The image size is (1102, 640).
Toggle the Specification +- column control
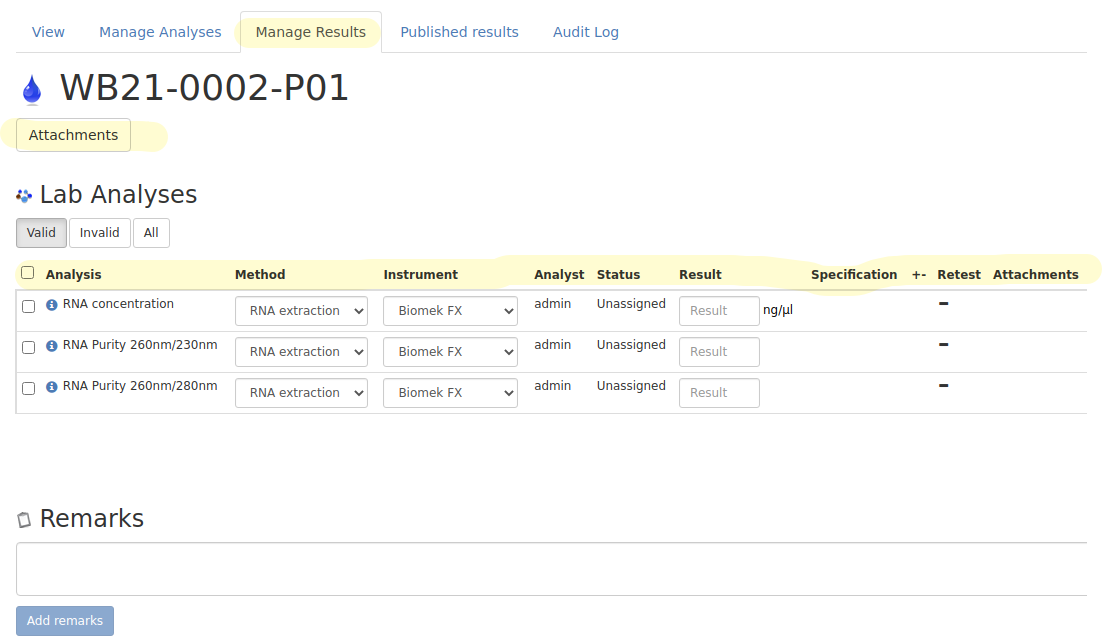[919, 274]
